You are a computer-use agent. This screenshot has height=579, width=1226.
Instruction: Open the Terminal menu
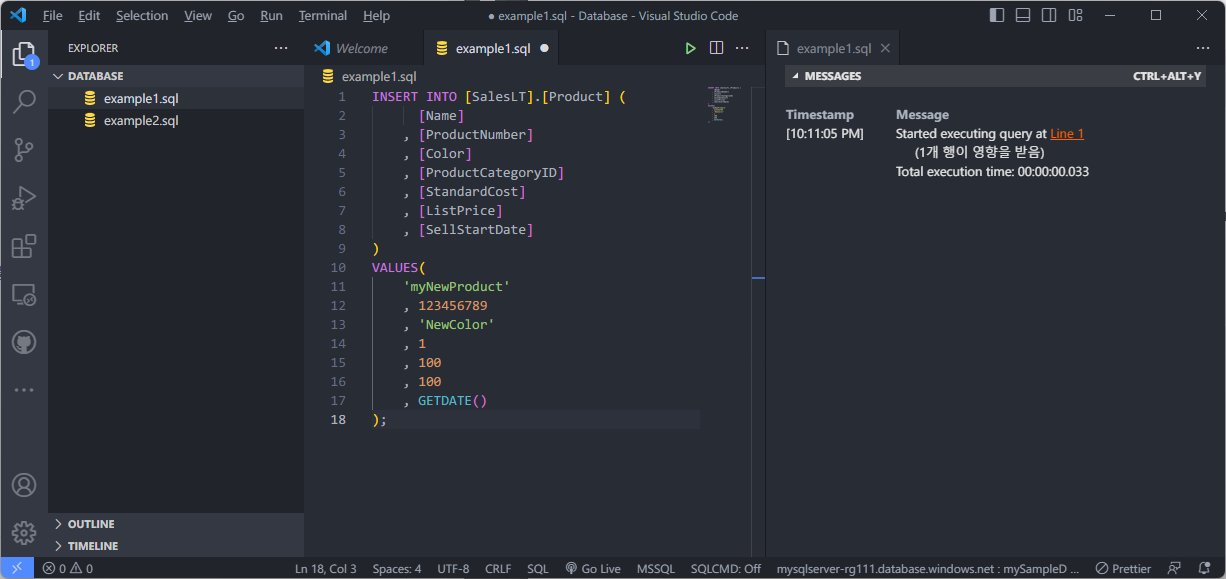(x=323, y=15)
